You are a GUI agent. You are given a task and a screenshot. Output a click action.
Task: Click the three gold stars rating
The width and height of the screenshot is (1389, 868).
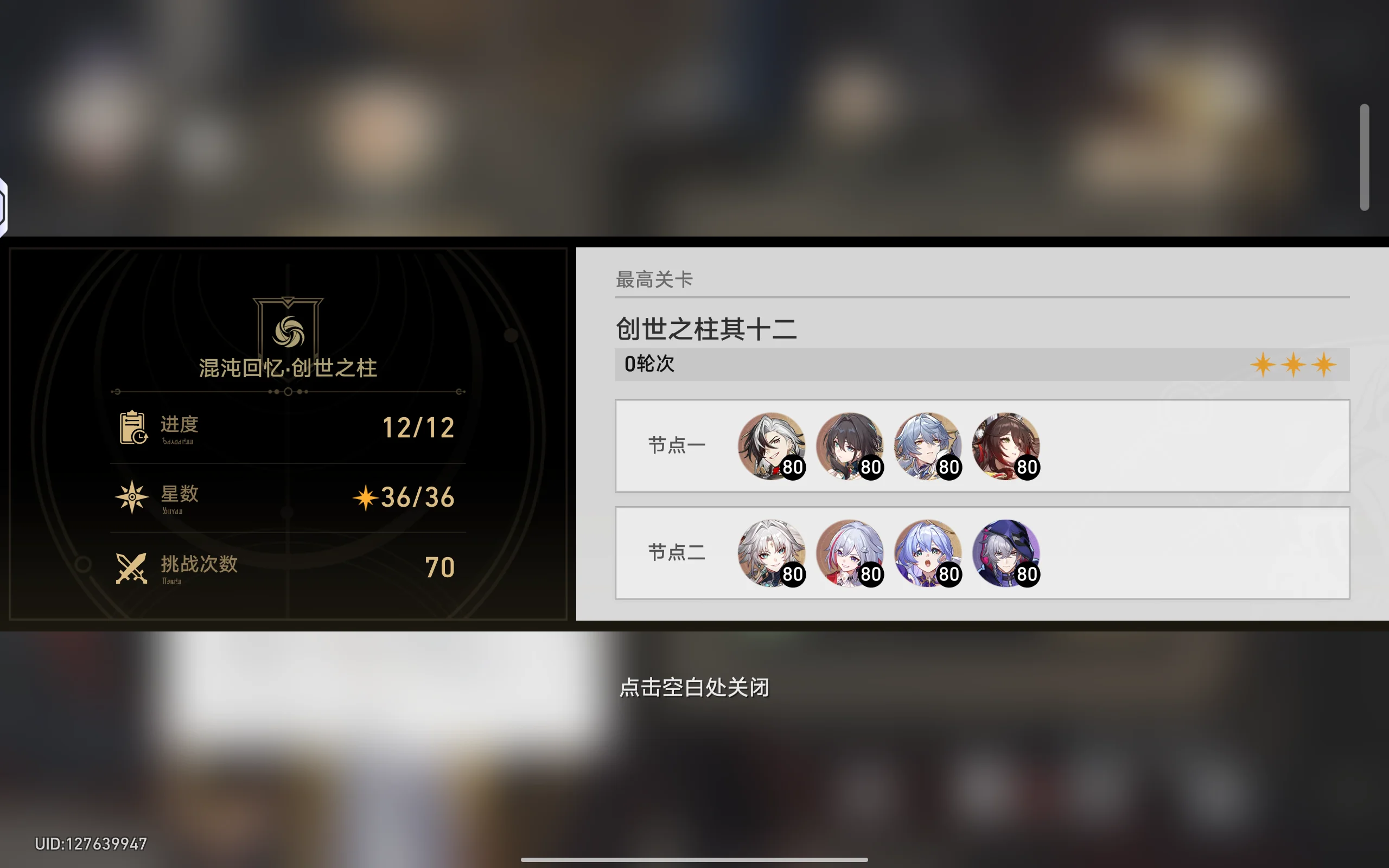[x=1293, y=365]
